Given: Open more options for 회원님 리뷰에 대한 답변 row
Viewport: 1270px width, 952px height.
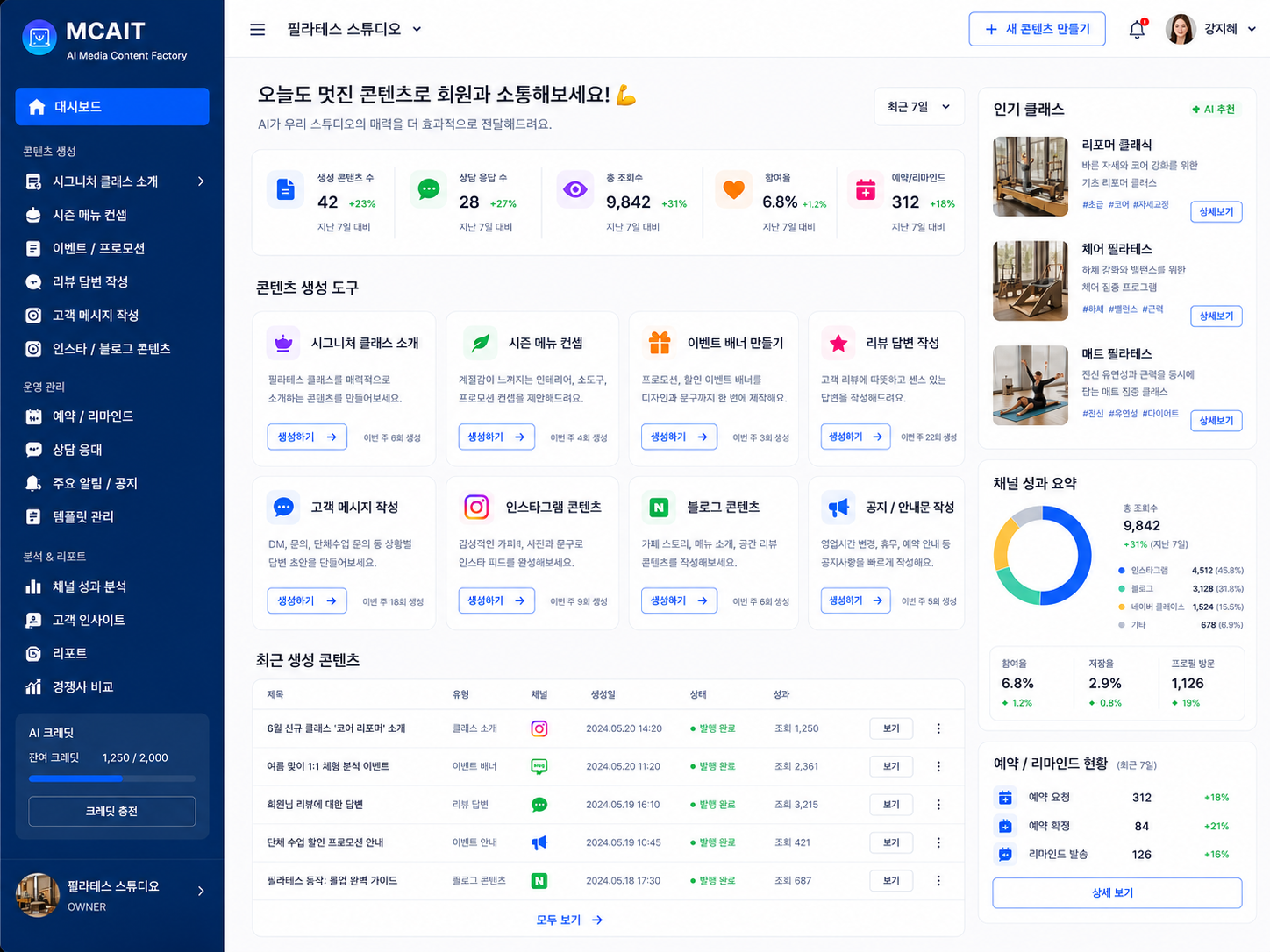Looking at the screenshot, I should (938, 804).
